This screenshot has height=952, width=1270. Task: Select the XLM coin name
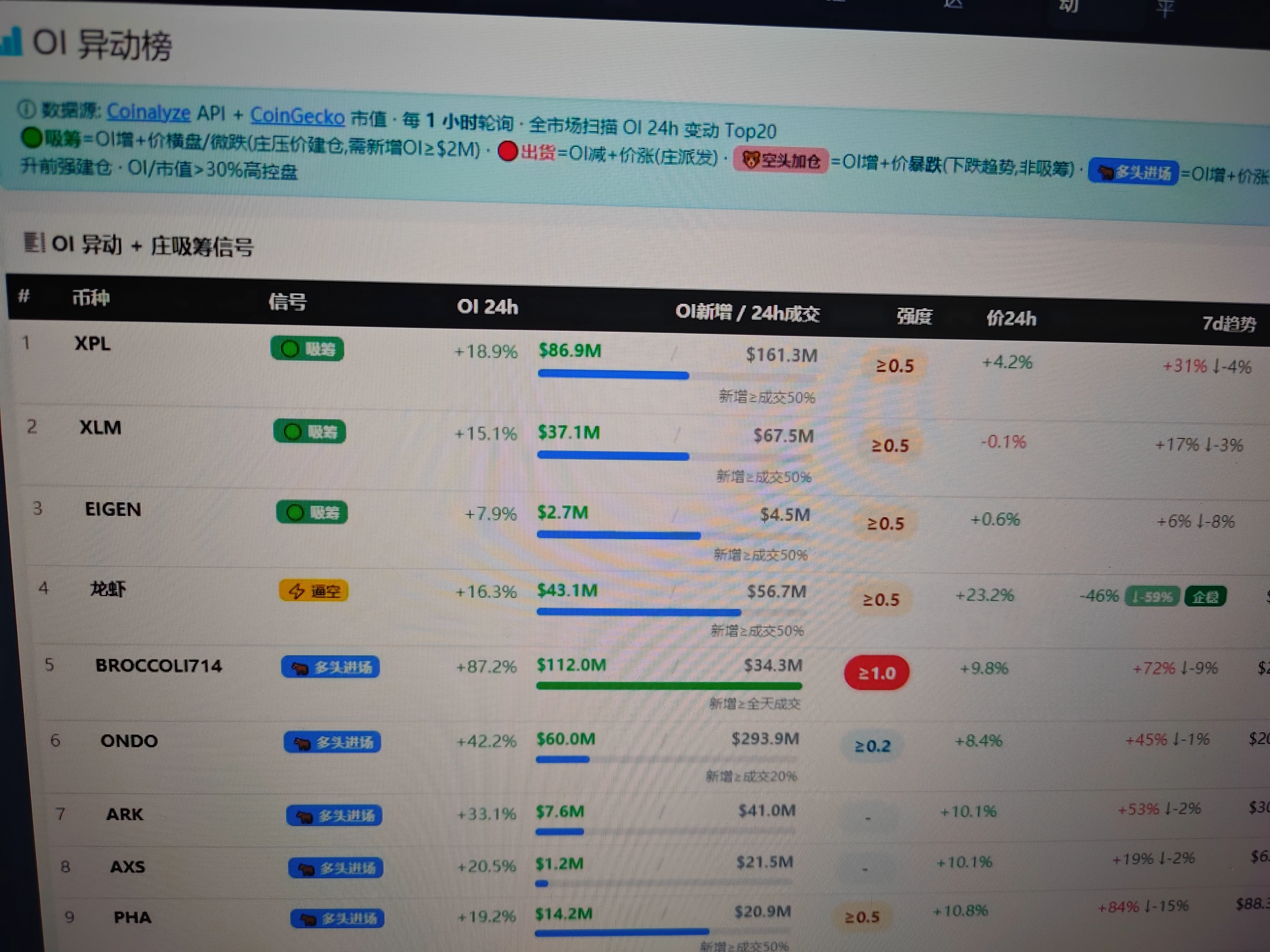coord(100,428)
